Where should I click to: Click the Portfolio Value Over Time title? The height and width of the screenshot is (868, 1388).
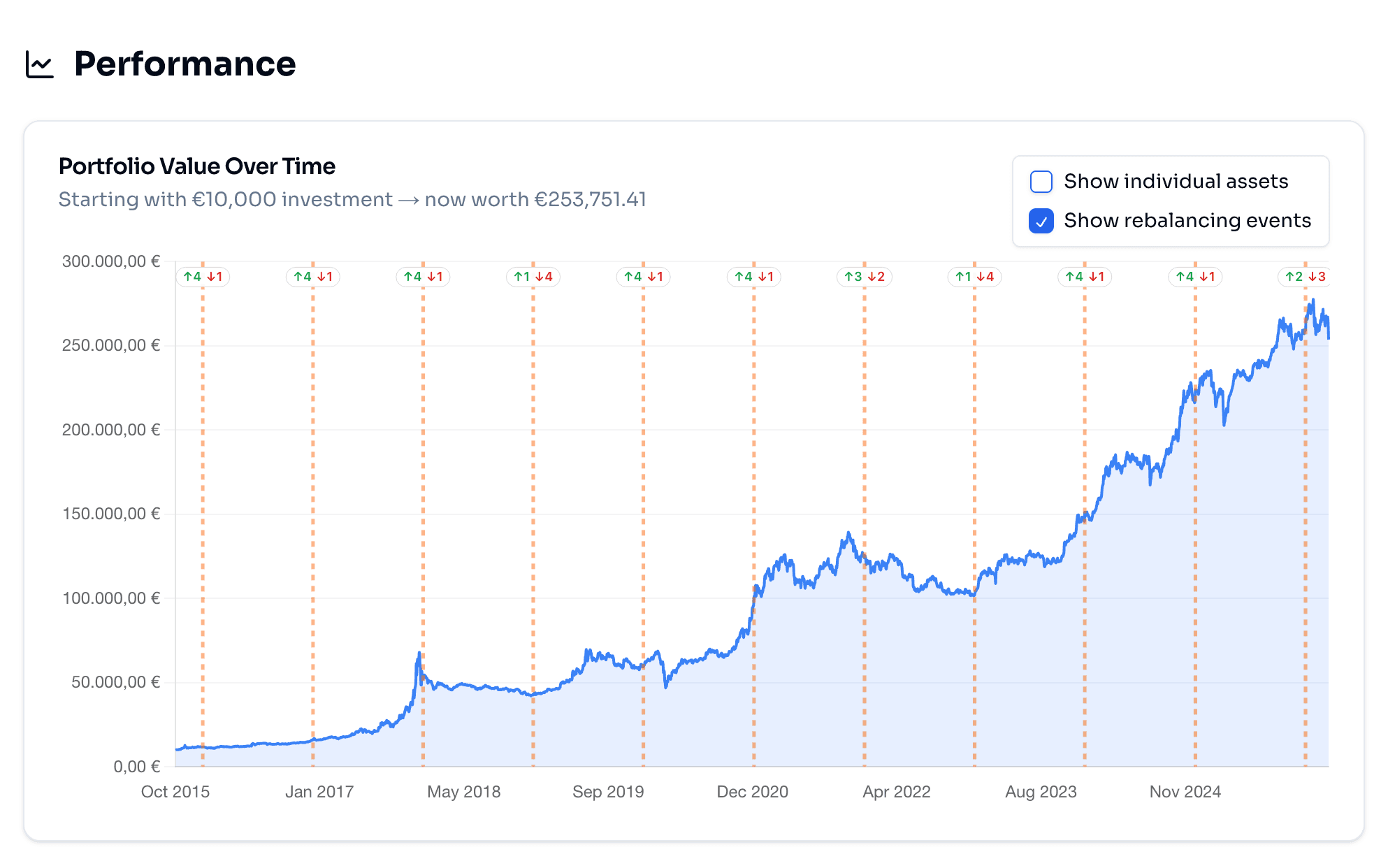pyautogui.click(x=196, y=166)
